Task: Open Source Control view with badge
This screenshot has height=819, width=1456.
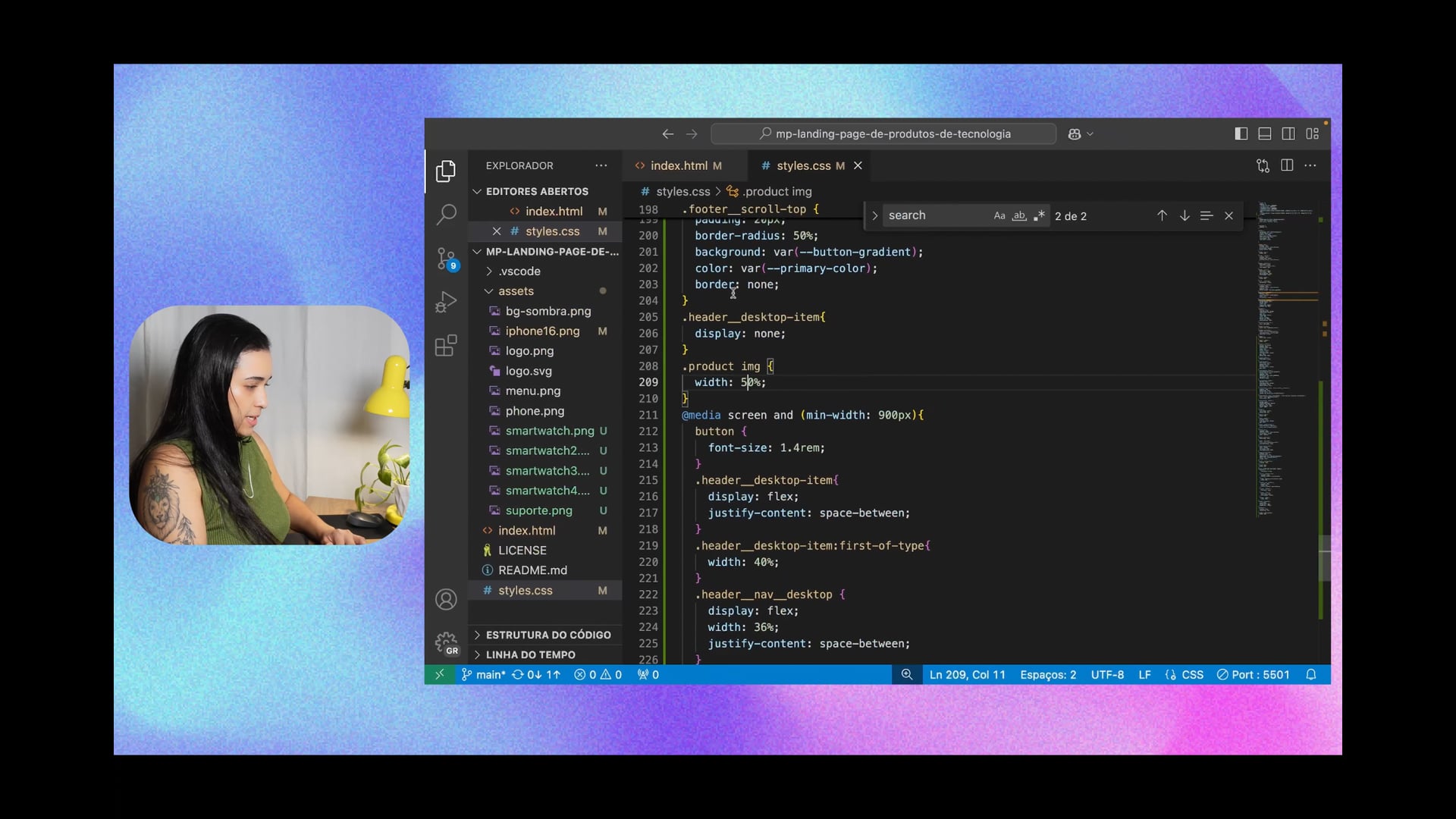Action: 446,259
